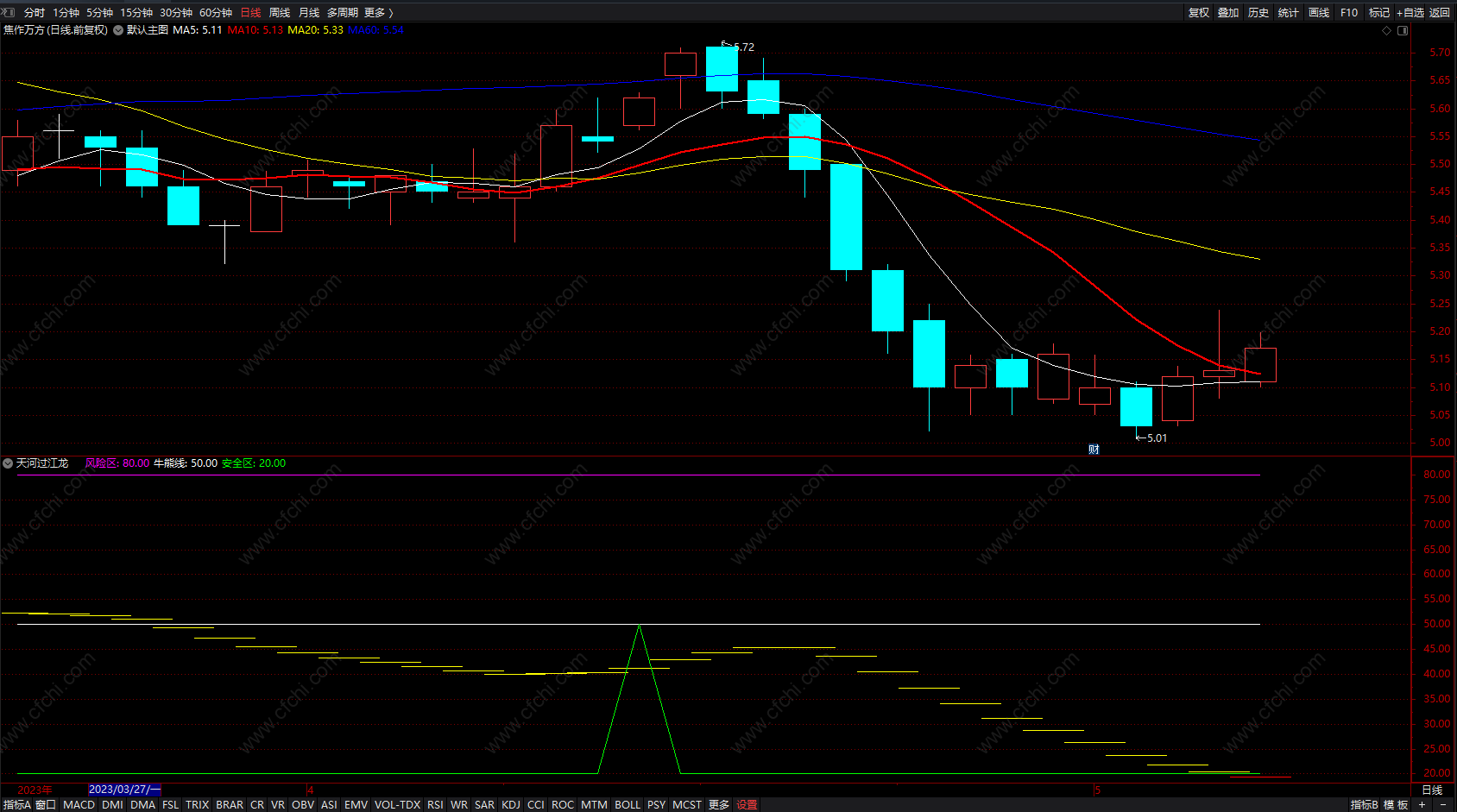Switch indicator to PSY
1457x812 pixels.
(x=656, y=804)
